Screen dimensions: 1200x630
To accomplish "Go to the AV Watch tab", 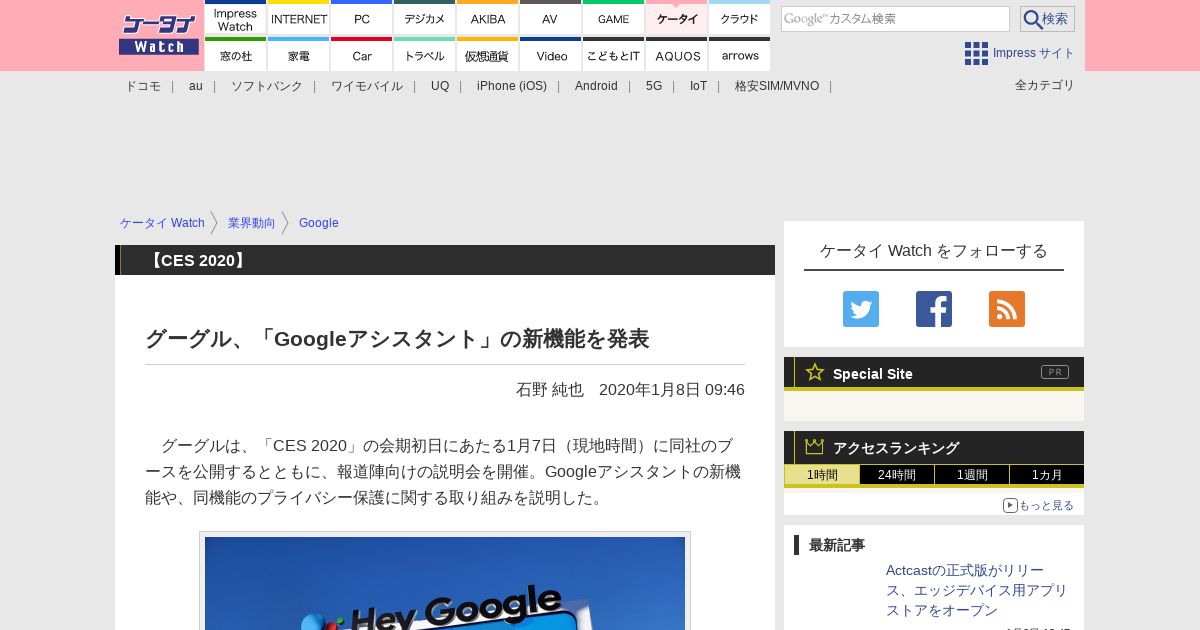I will click(551, 18).
